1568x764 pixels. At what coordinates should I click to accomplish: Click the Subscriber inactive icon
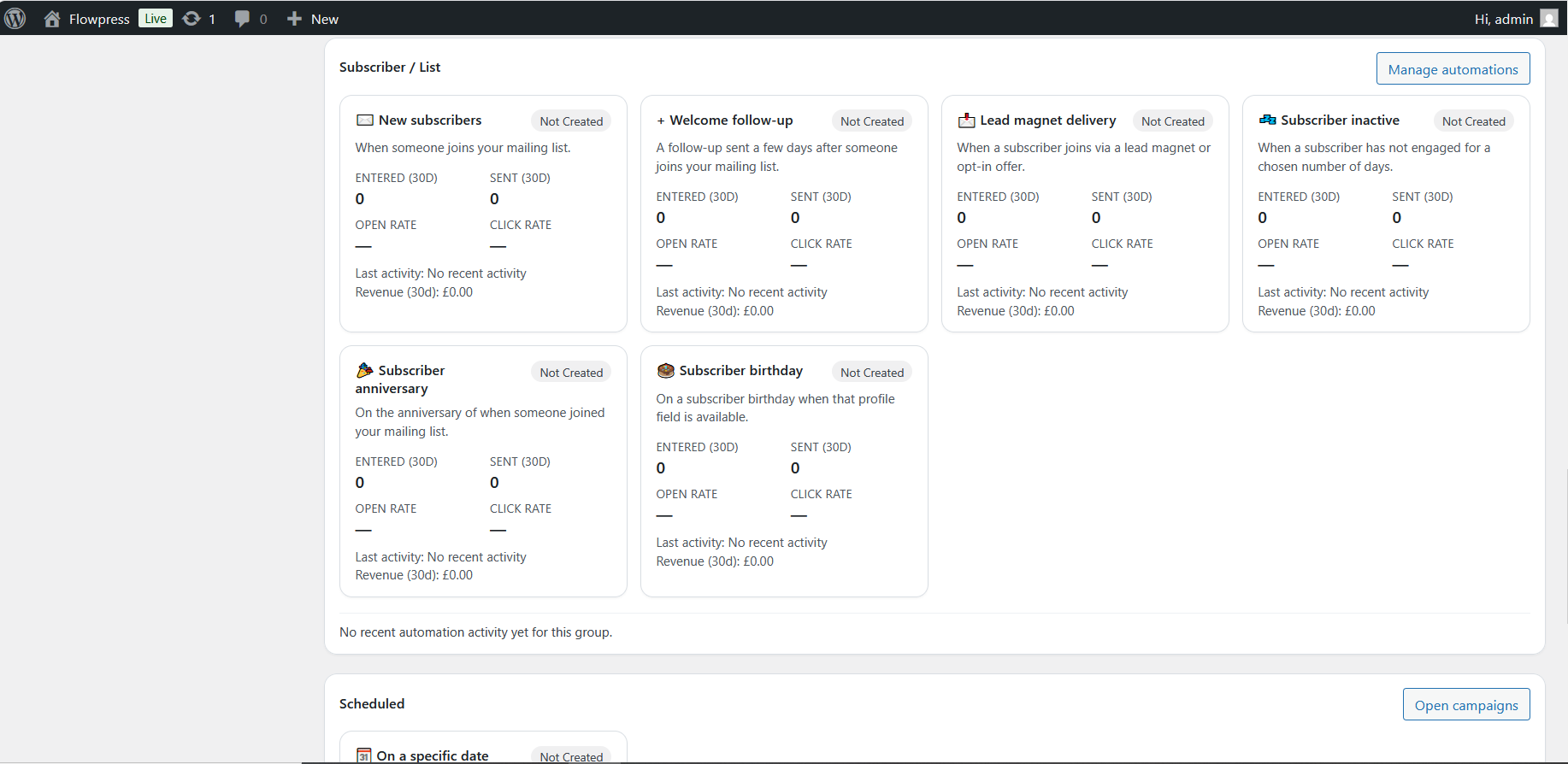point(1267,120)
